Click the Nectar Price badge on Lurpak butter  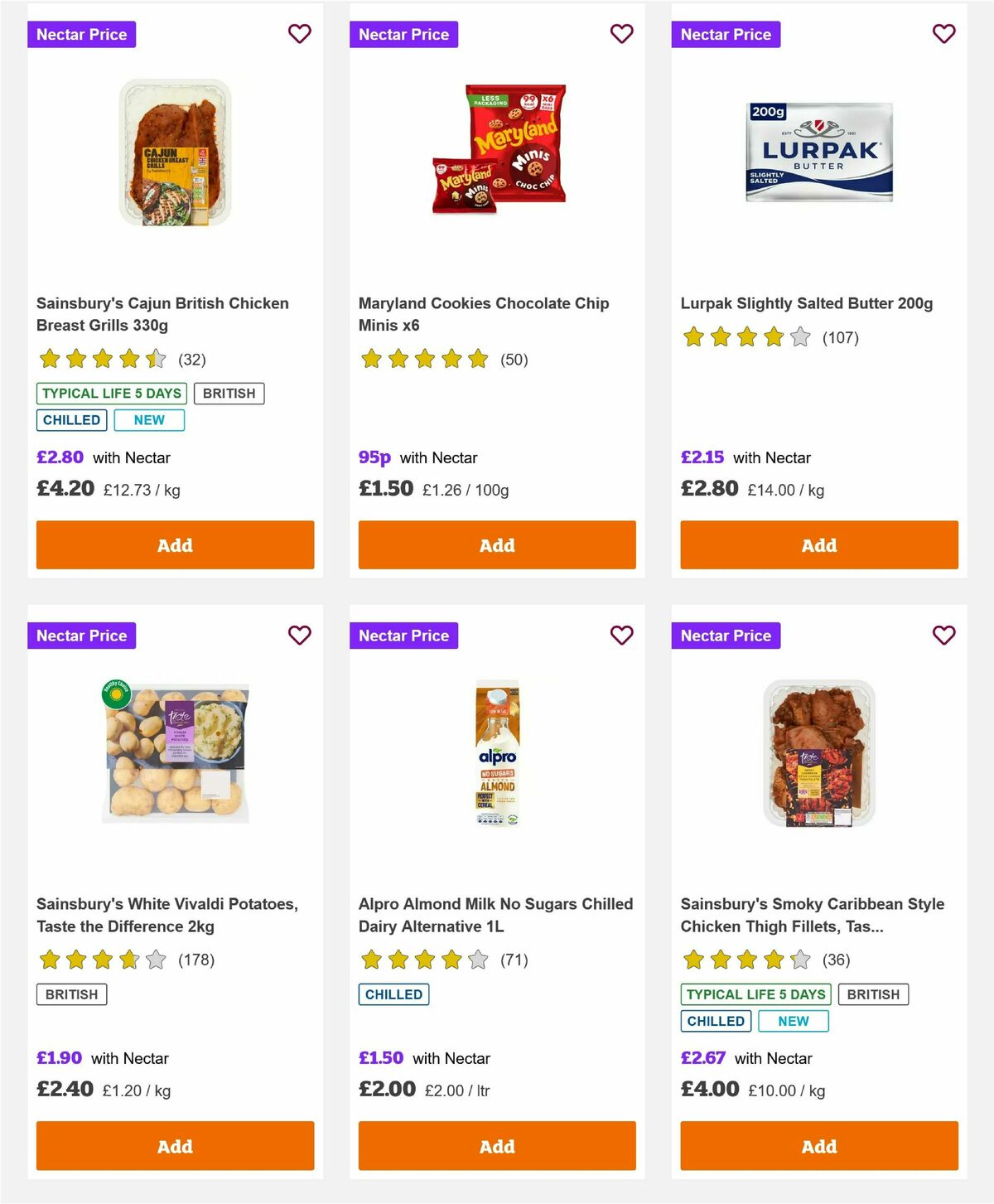726,34
